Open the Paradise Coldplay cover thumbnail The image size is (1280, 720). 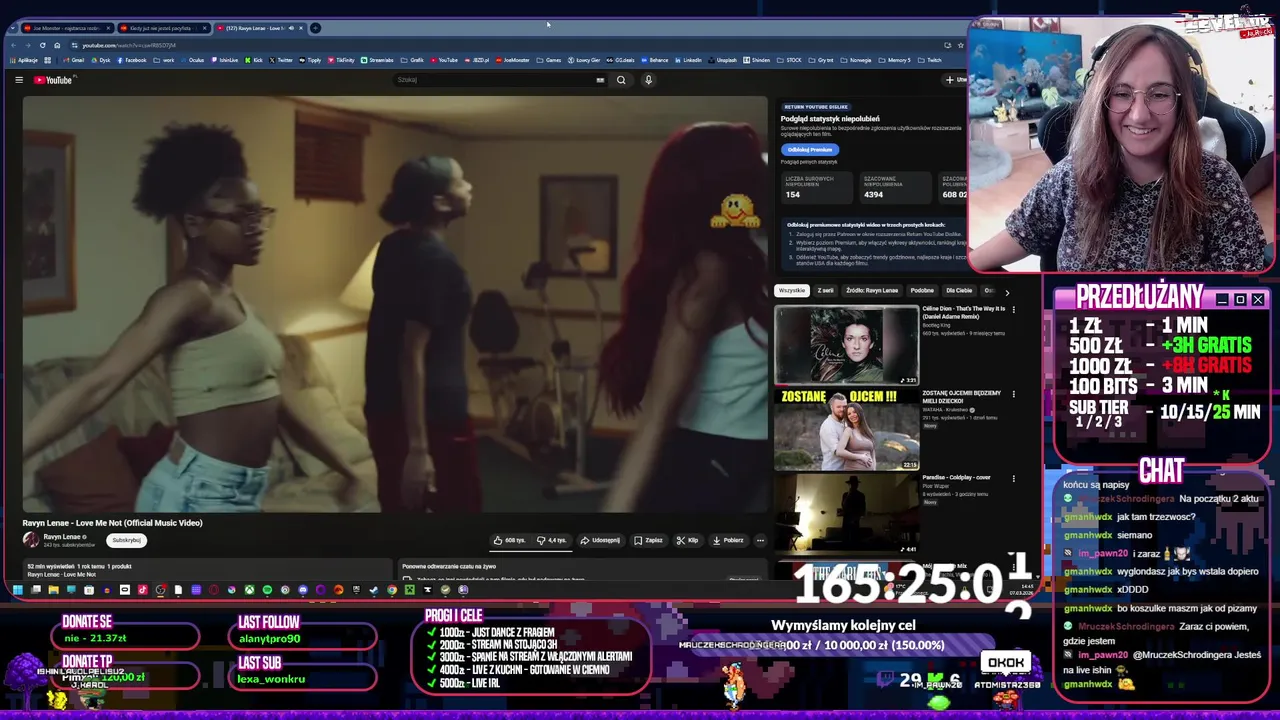(846, 514)
